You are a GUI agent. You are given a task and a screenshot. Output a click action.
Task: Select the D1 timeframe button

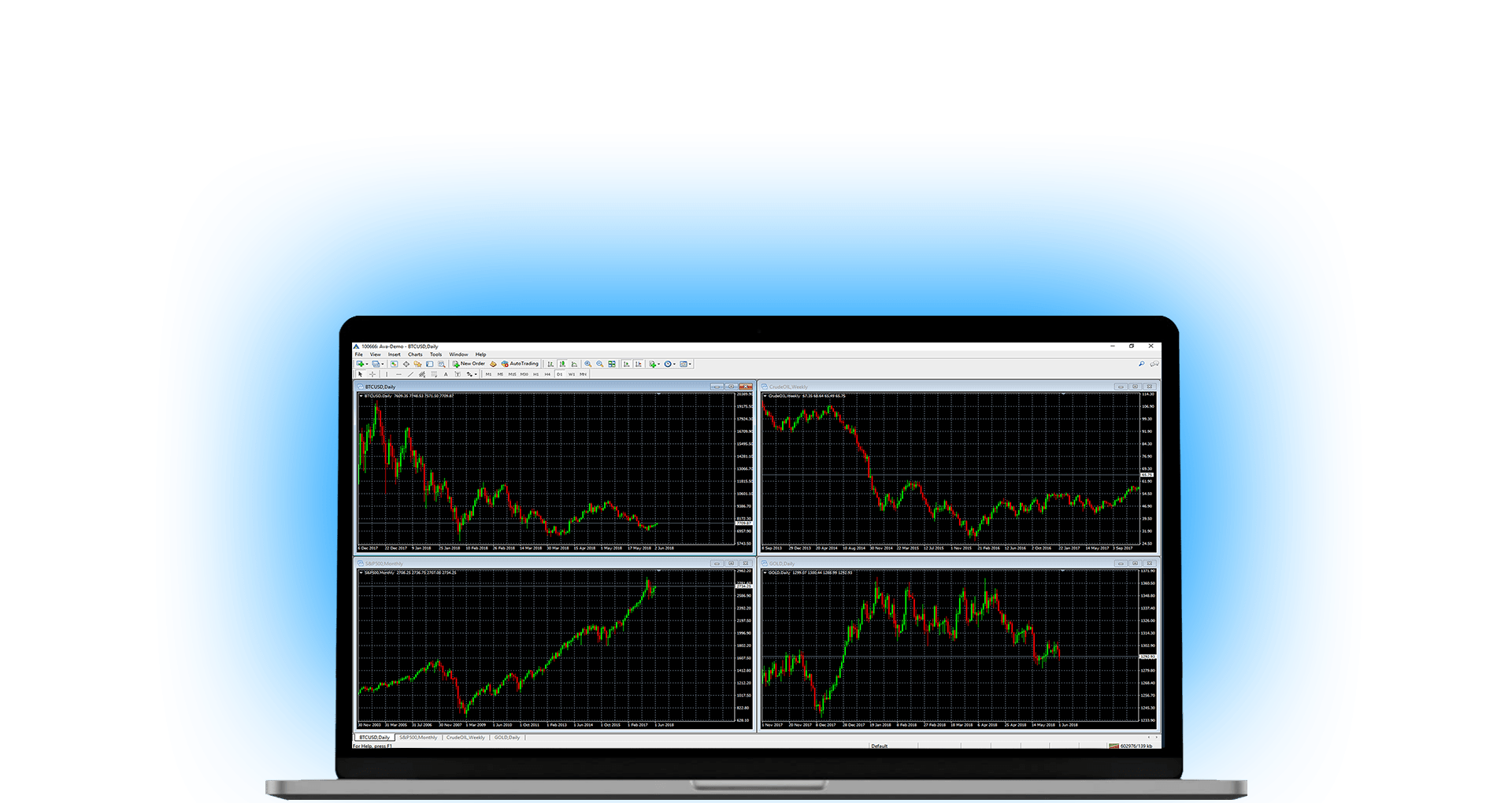click(559, 374)
